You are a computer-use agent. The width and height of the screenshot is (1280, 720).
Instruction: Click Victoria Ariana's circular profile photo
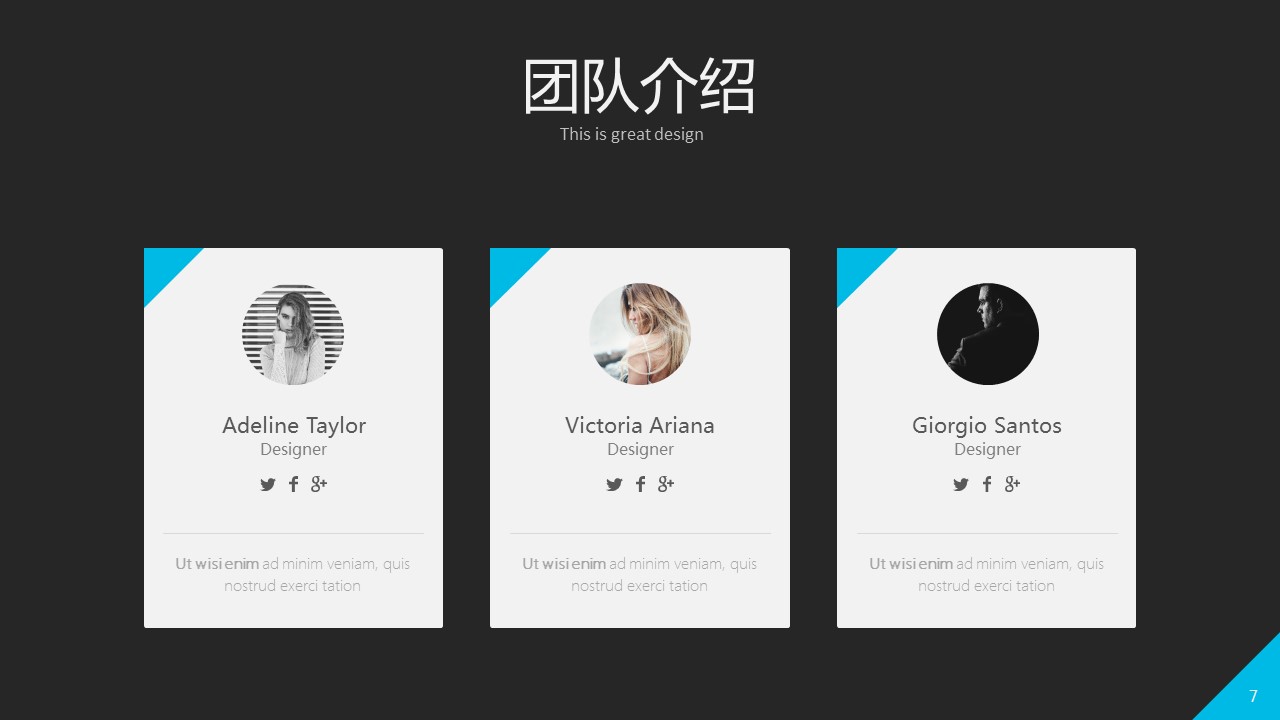point(640,334)
